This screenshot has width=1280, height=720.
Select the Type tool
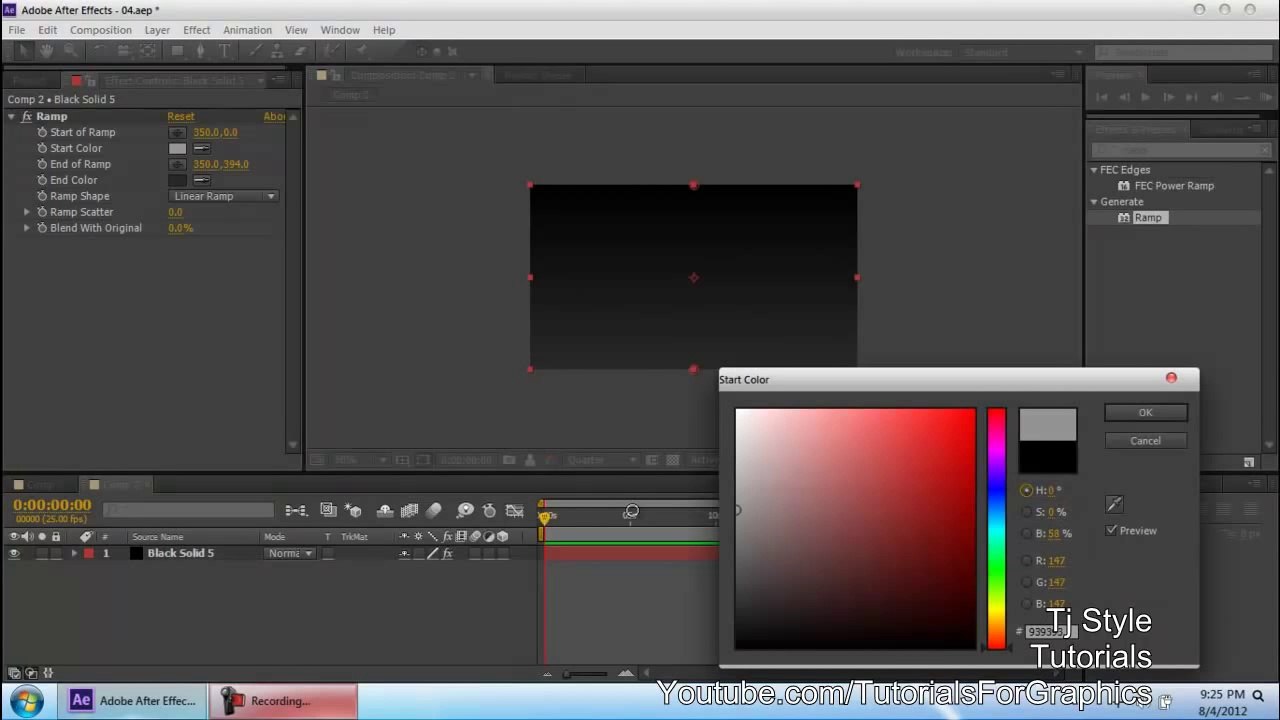(x=224, y=51)
